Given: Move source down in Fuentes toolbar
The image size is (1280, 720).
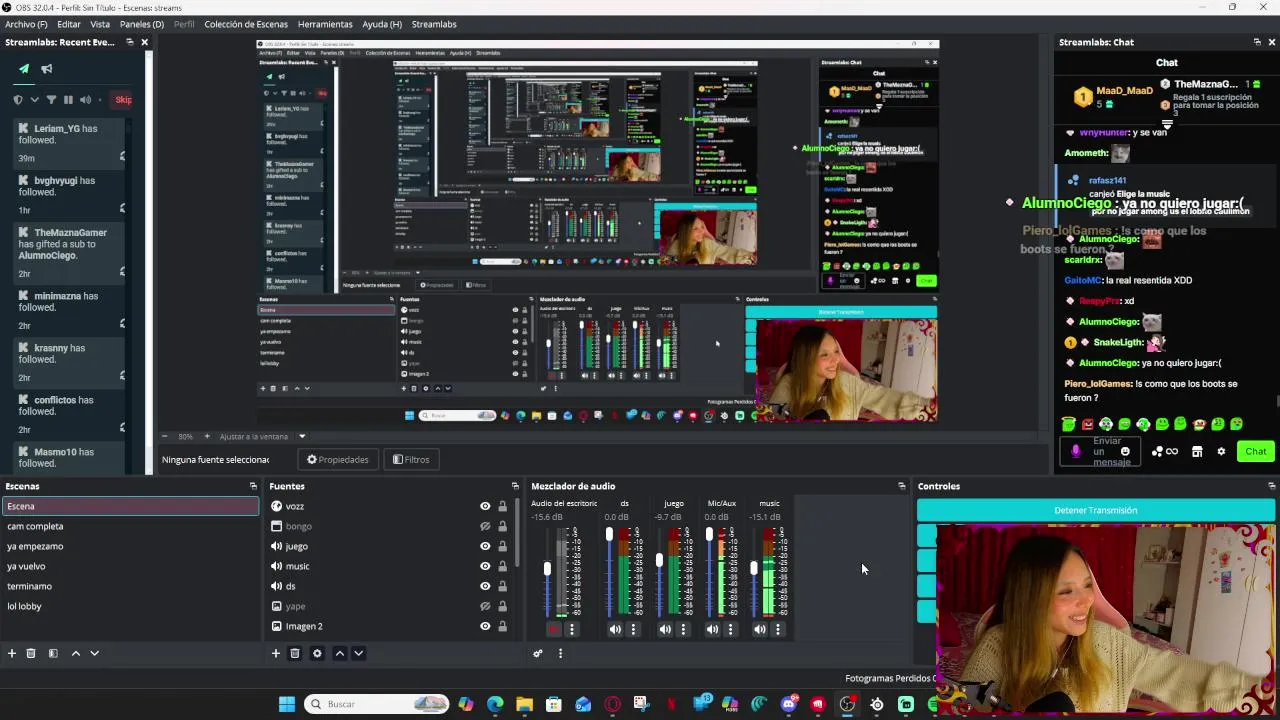Looking at the screenshot, I should click(358, 653).
